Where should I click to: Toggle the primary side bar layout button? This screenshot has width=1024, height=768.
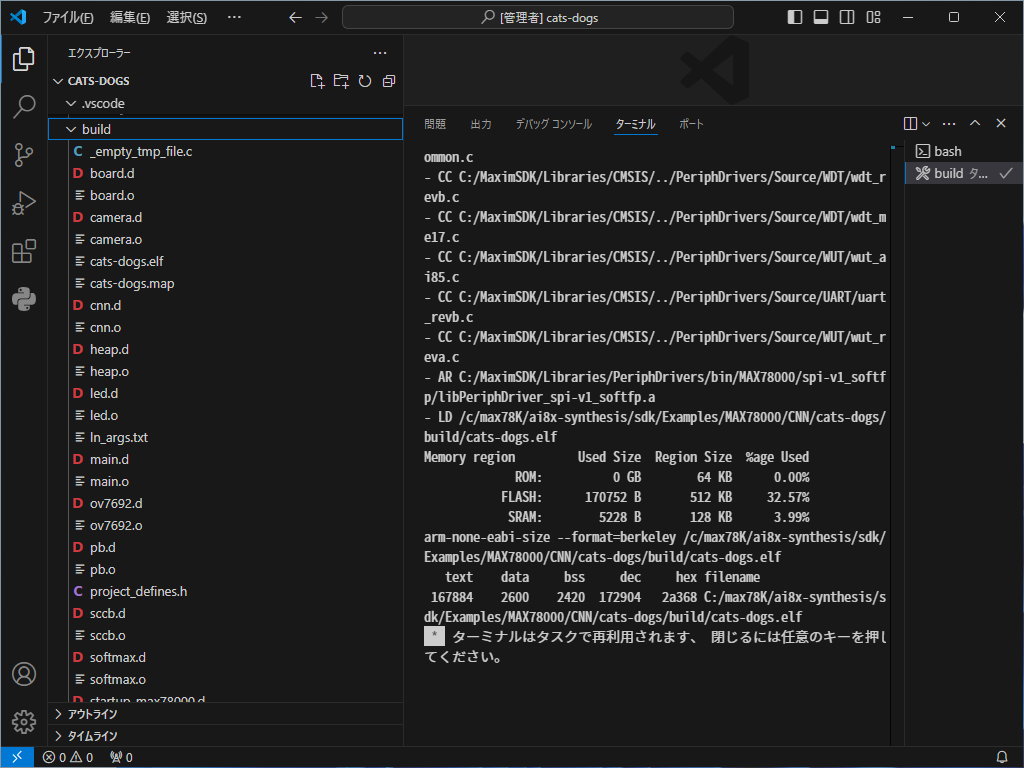795,17
